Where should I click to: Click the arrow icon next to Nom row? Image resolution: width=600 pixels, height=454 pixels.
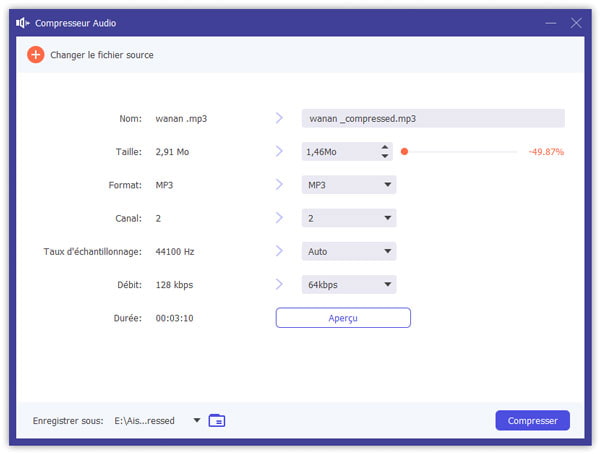coord(280,118)
